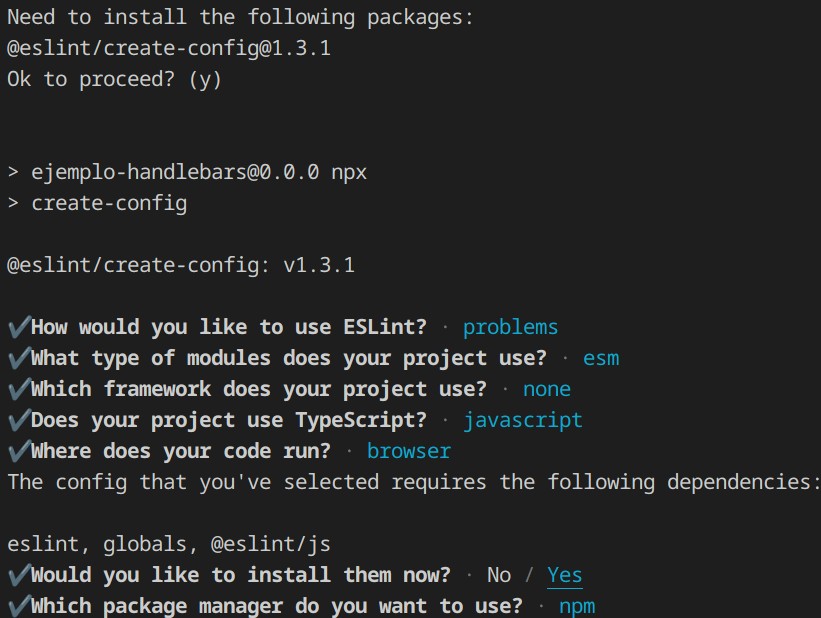
Task: Click the 'eslint, globals, @eslint/js' dependencies line
Action: (x=168, y=544)
